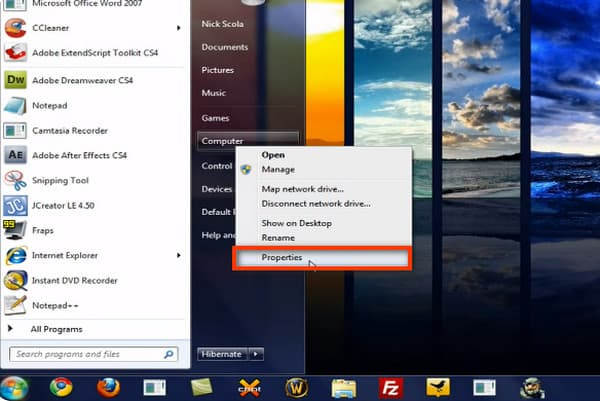Choose Properties in the context menu
The image size is (600, 401).
point(322,258)
